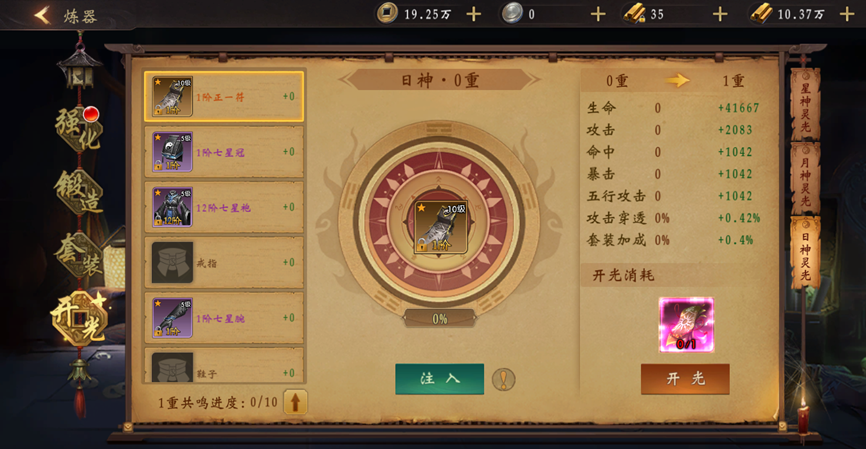This screenshot has width=866, height=449.
Task: Open the 套装 side tab
Action: pyautogui.click(x=79, y=255)
